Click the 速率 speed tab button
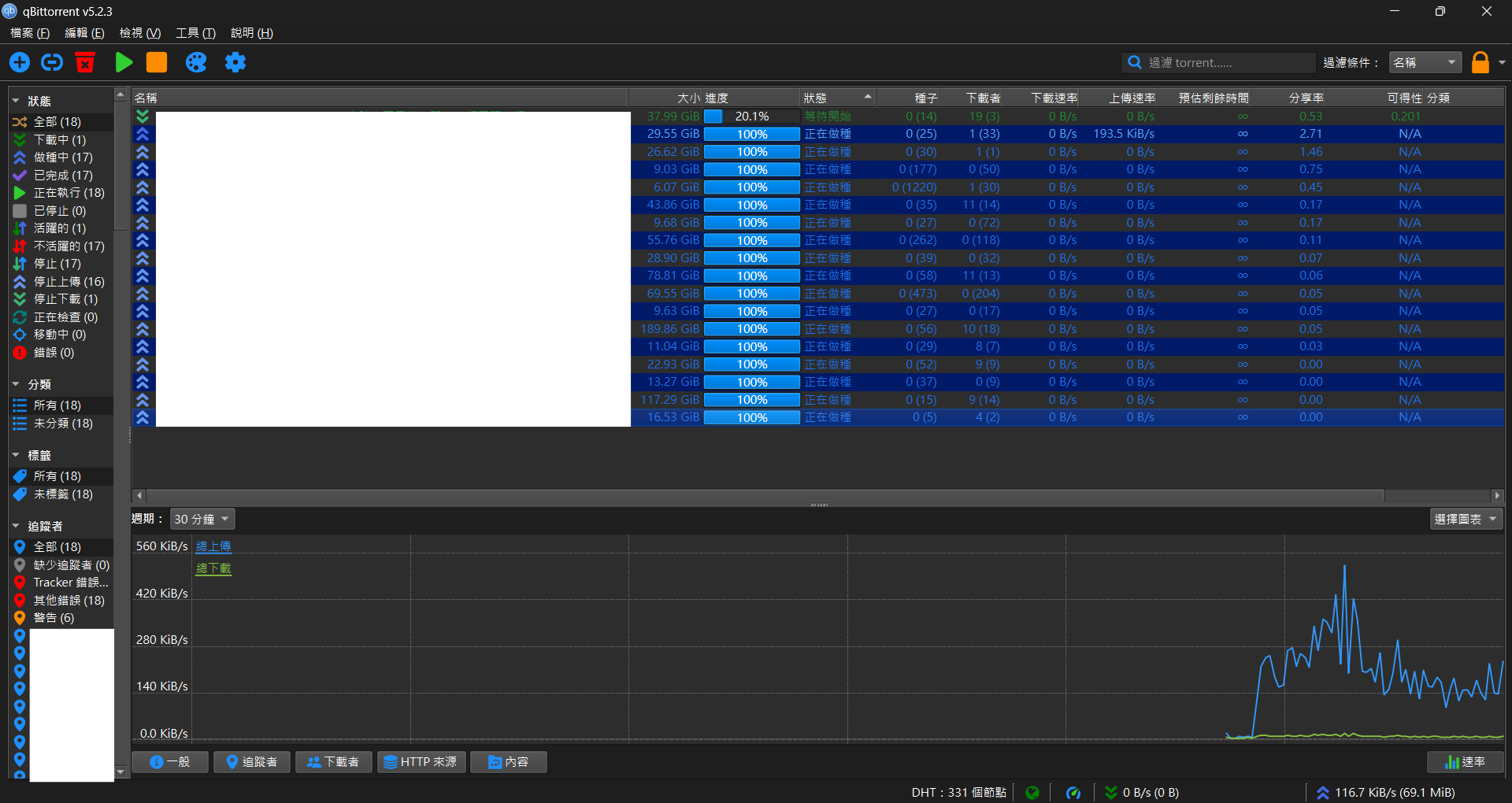Image resolution: width=1512 pixels, height=803 pixels. (1466, 762)
